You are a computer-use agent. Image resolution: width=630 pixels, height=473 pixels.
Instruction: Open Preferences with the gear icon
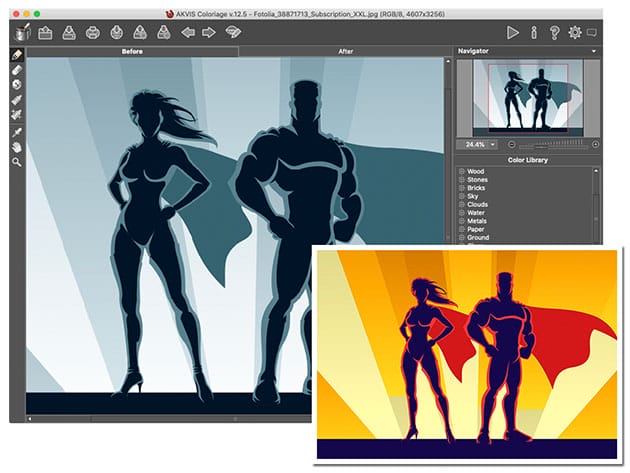pos(574,32)
